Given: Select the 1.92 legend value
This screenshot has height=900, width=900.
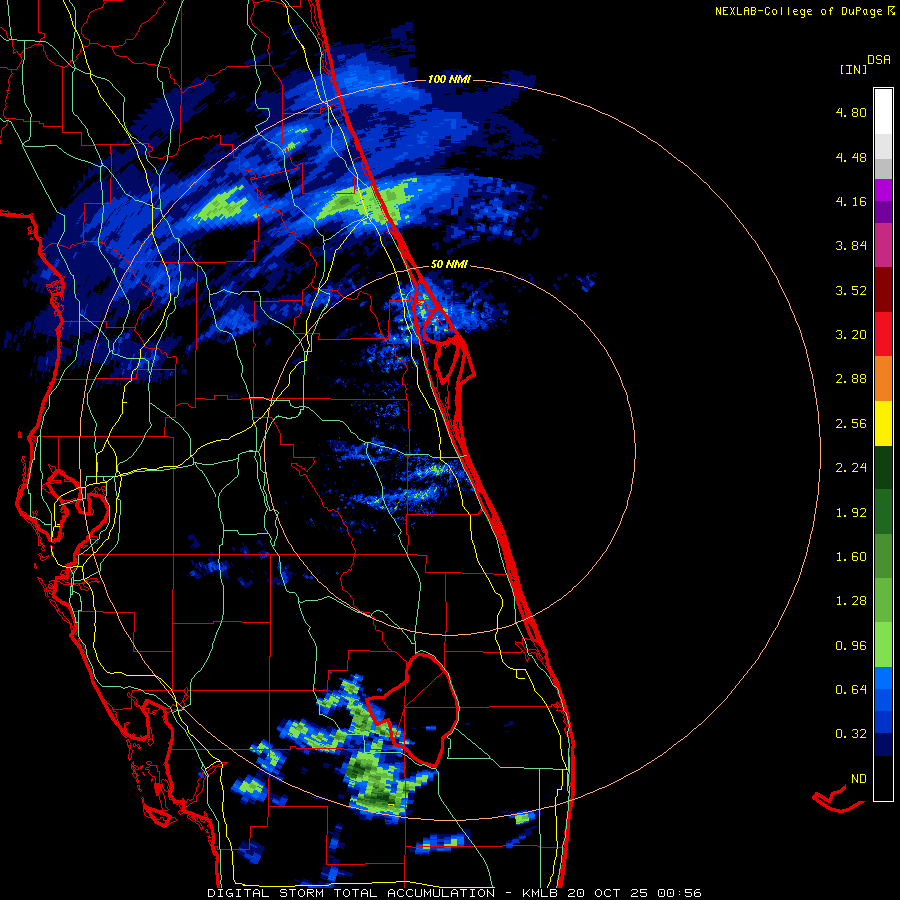Looking at the screenshot, I should [851, 513].
